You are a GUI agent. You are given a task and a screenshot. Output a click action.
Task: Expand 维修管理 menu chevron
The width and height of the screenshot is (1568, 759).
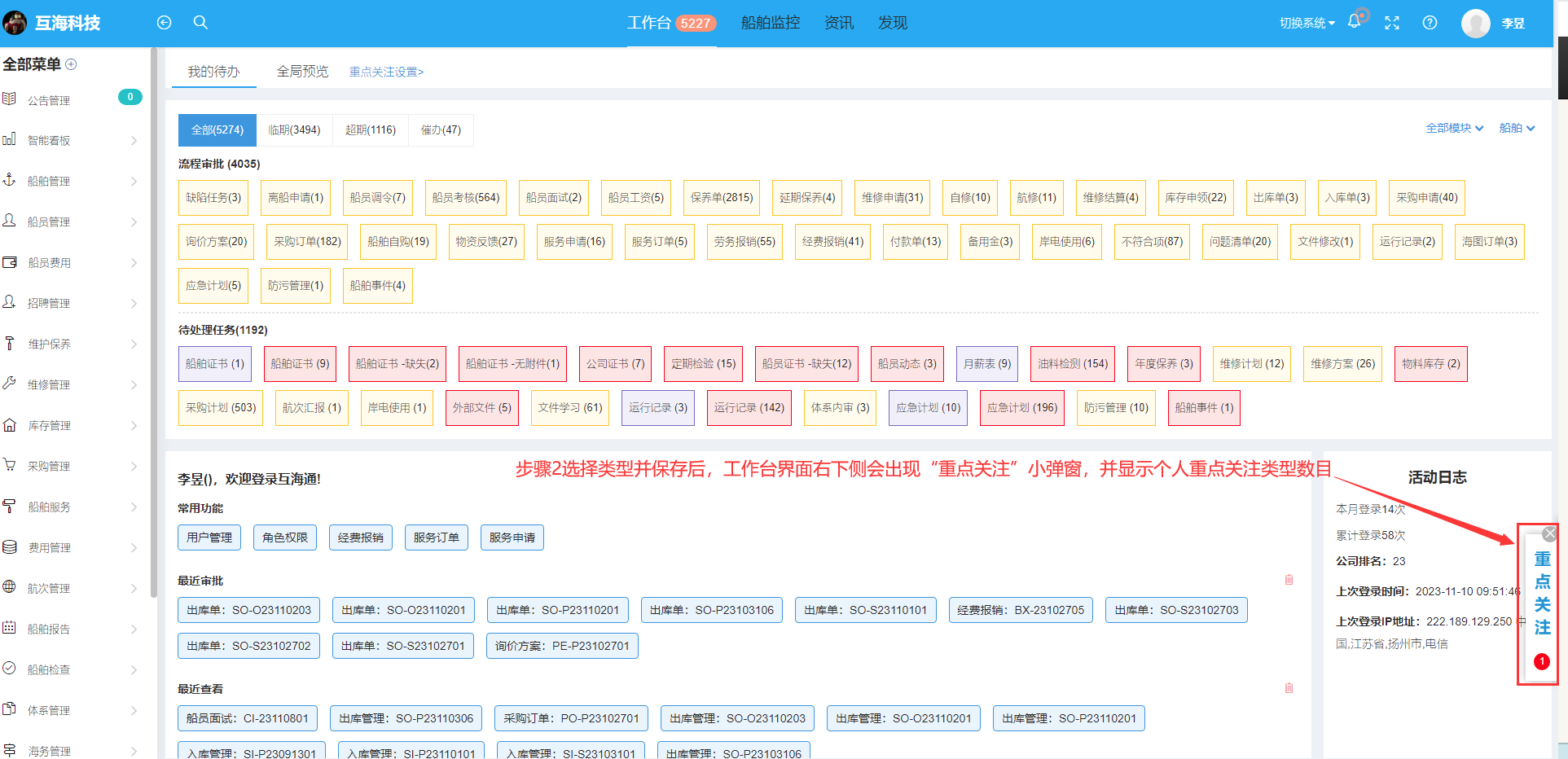point(134,385)
